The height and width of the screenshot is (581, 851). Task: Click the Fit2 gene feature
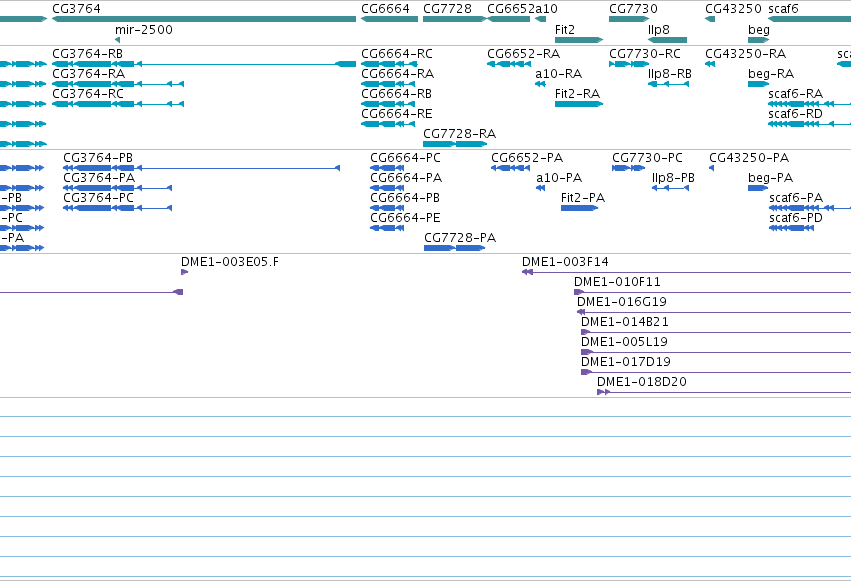coord(579,40)
